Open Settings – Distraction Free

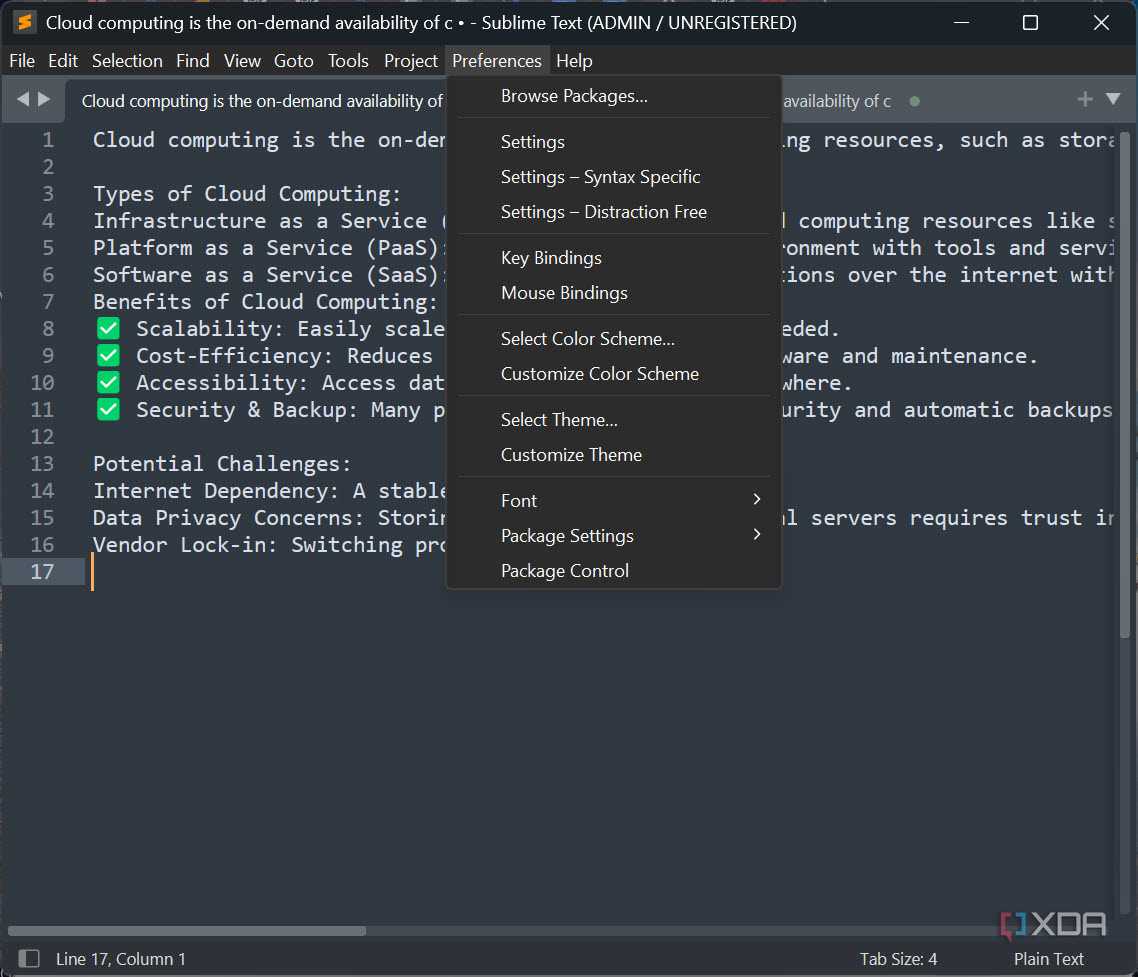613,211
